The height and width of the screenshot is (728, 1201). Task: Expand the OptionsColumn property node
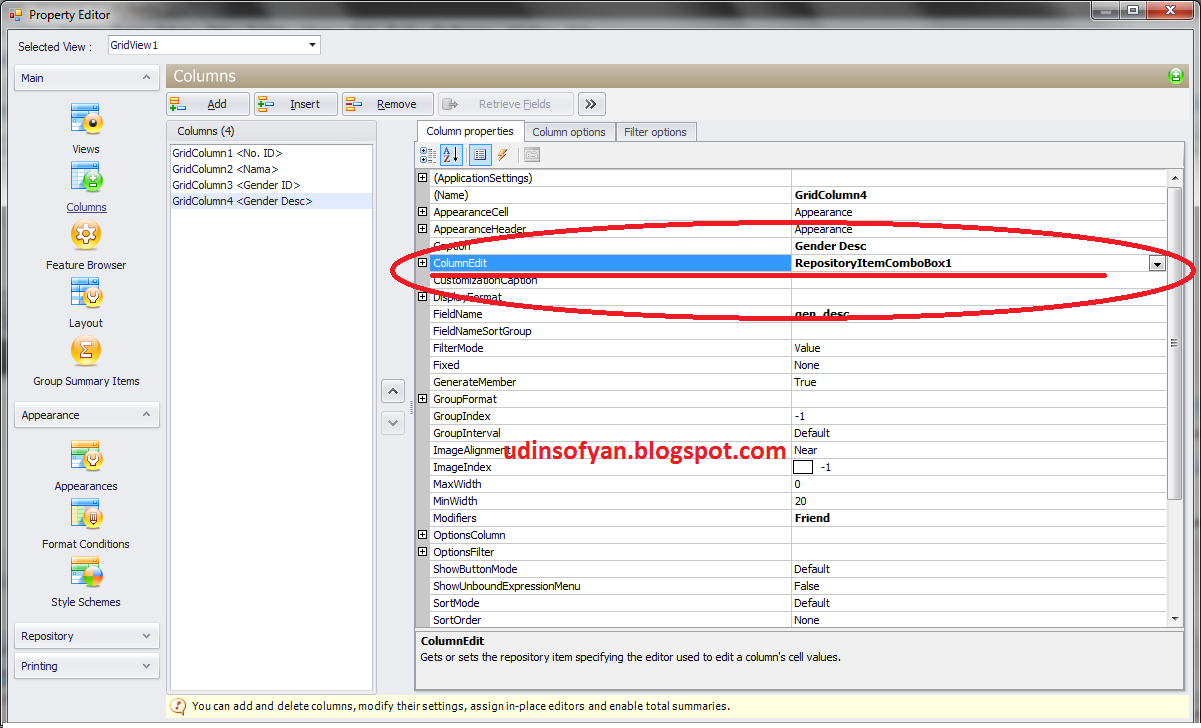[422, 535]
